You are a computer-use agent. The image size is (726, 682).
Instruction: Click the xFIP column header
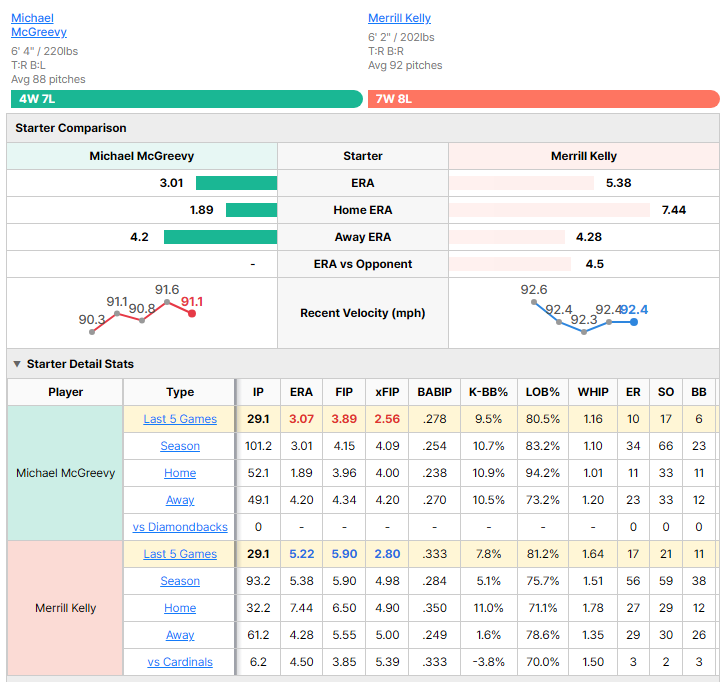(387, 392)
